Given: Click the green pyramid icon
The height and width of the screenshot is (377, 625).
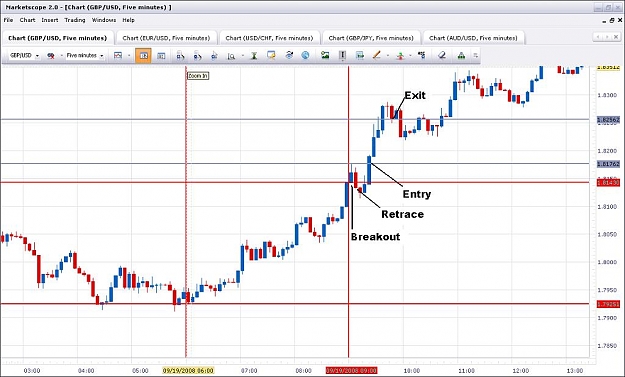Looking at the screenshot, I should point(461,55).
